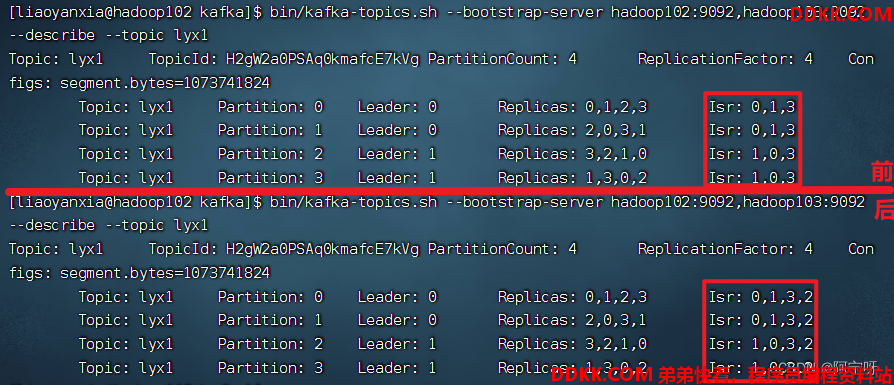Click first '[liaoyanxia@hadoop102 kafka]$' shell prompt
894x385 pixels.
[x=135, y=12]
